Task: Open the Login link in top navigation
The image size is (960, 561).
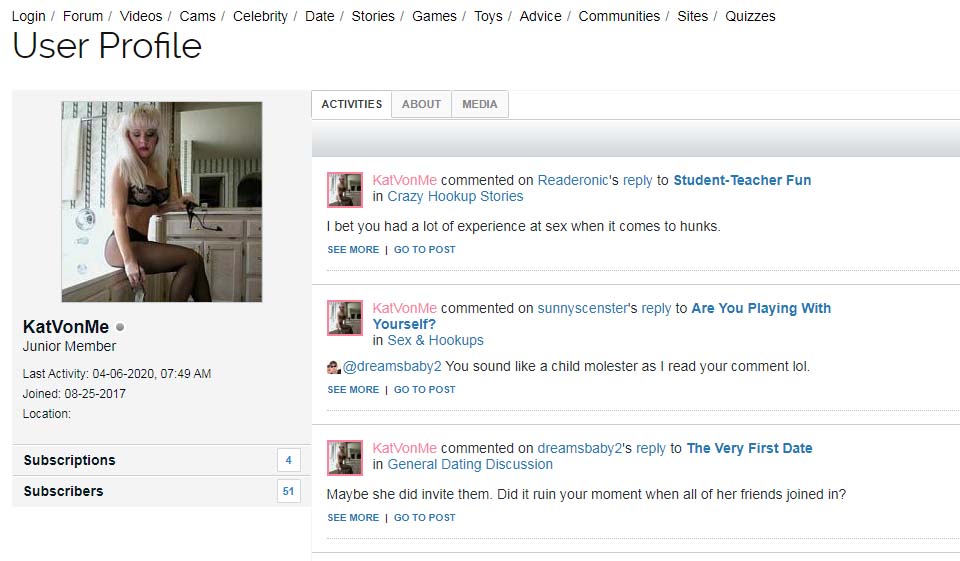Action: pyautogui.click(x=28, y=16)
